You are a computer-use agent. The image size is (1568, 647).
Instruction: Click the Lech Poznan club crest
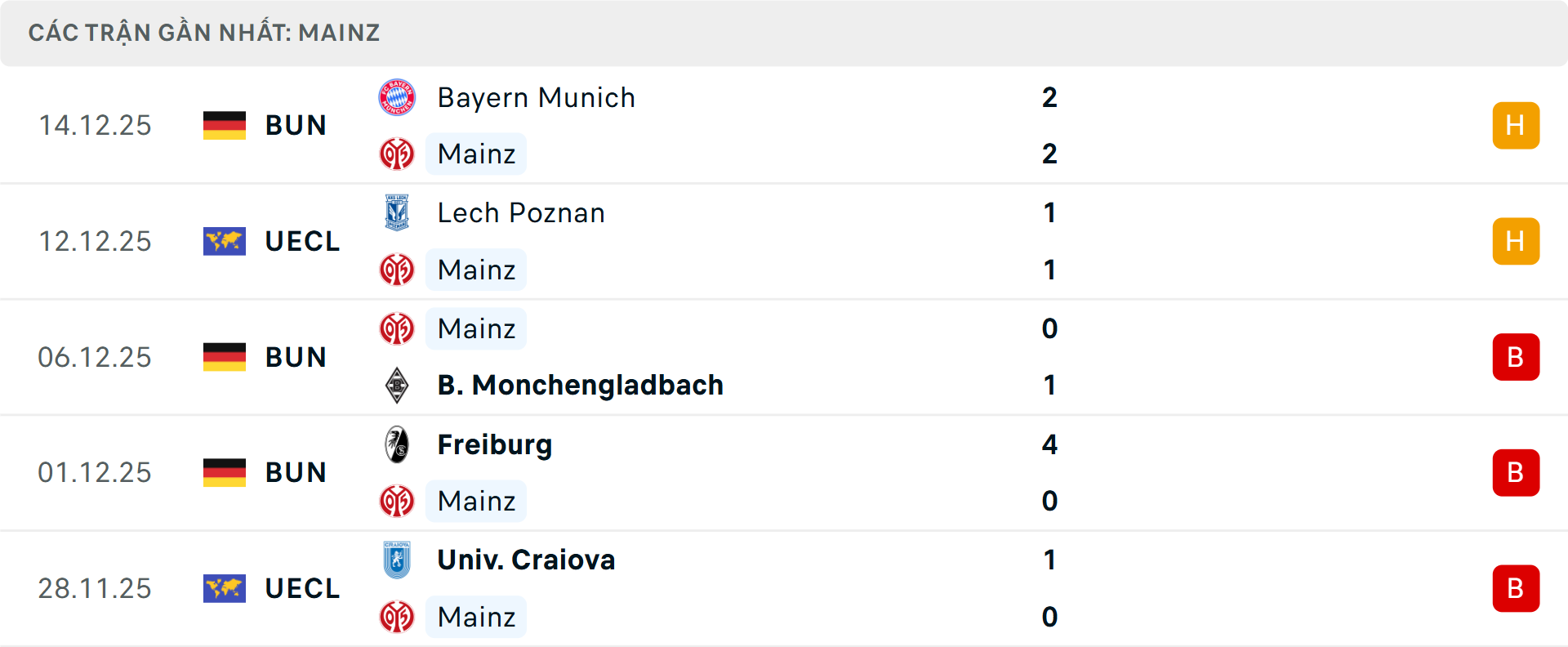(397, 212)
